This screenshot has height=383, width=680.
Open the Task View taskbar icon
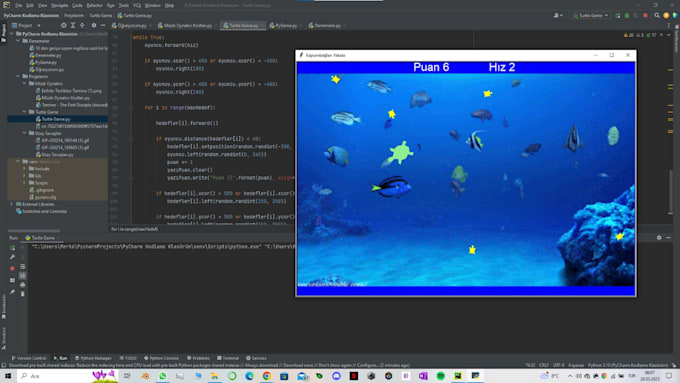[127, 376]
